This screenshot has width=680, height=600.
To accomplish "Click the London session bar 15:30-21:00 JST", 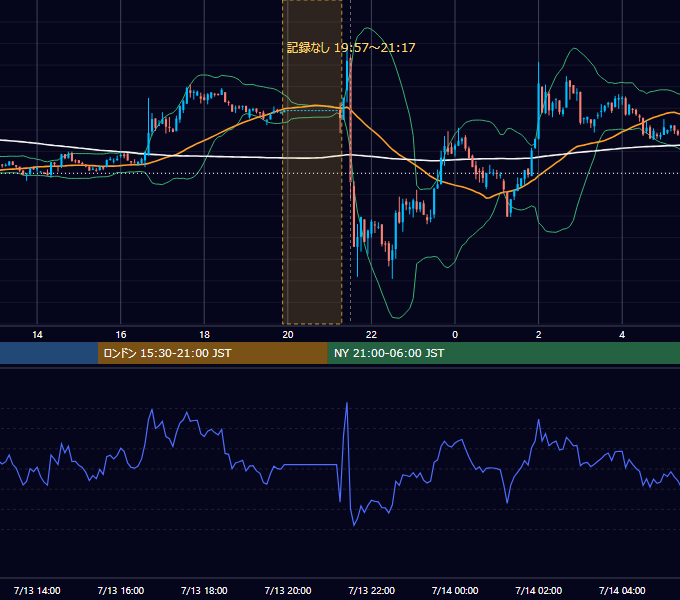I will click(x=212, y=353).
